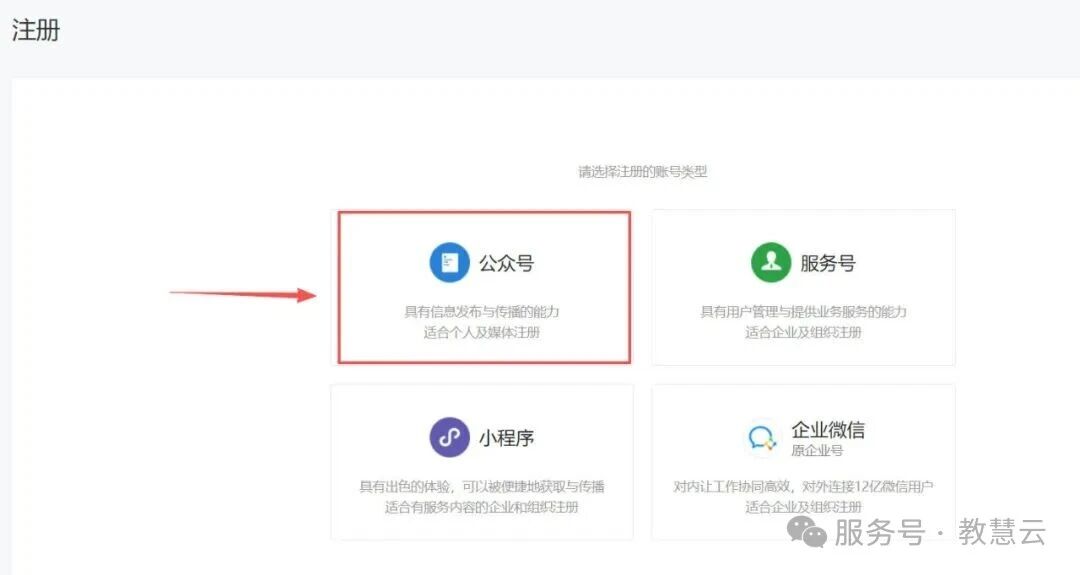Screen dimensions: 1080x575
Task: Select the 服务号 account type title
Action: (x=828, y=263)
